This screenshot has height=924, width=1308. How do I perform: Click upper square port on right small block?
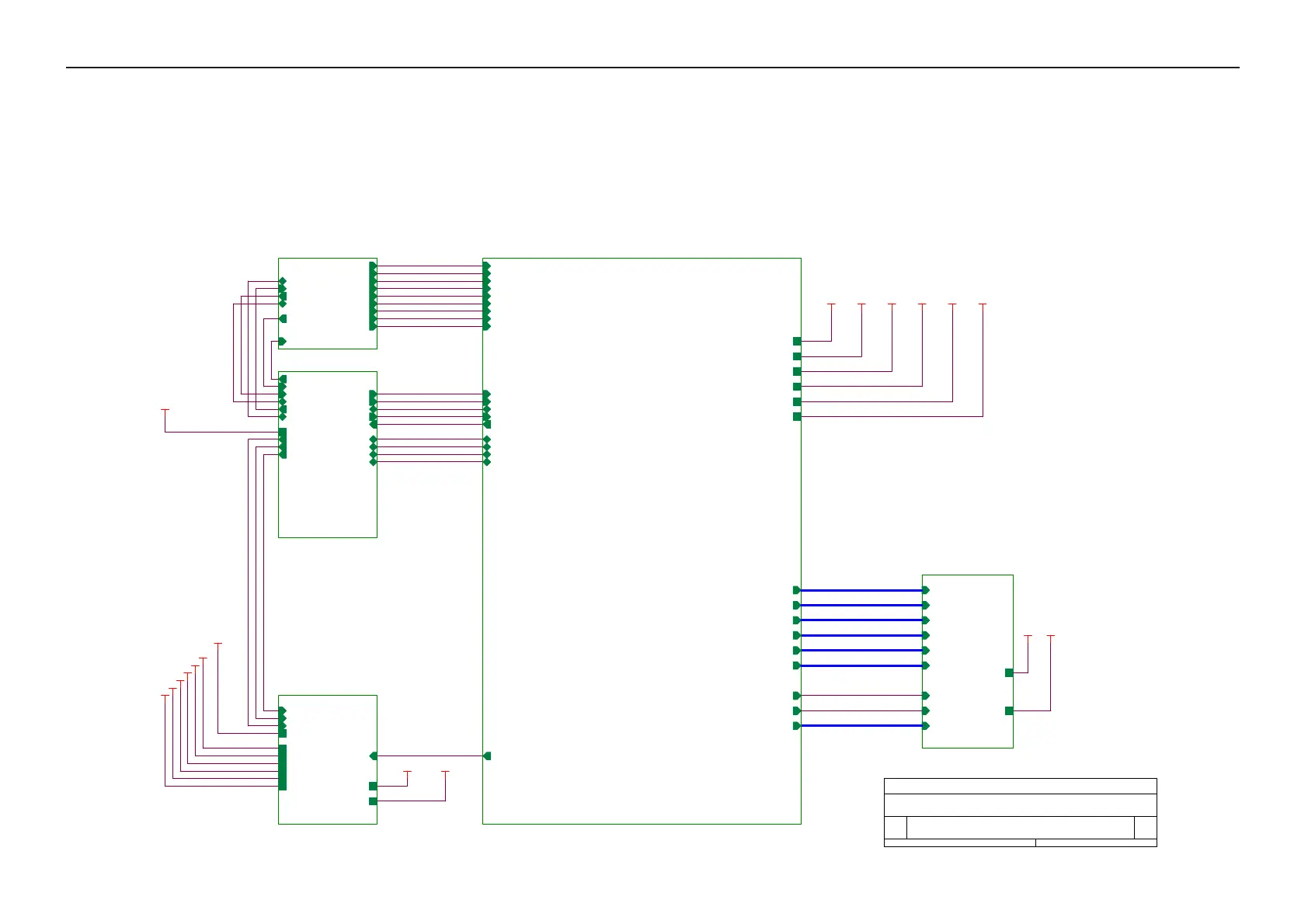coord(1009,672)
